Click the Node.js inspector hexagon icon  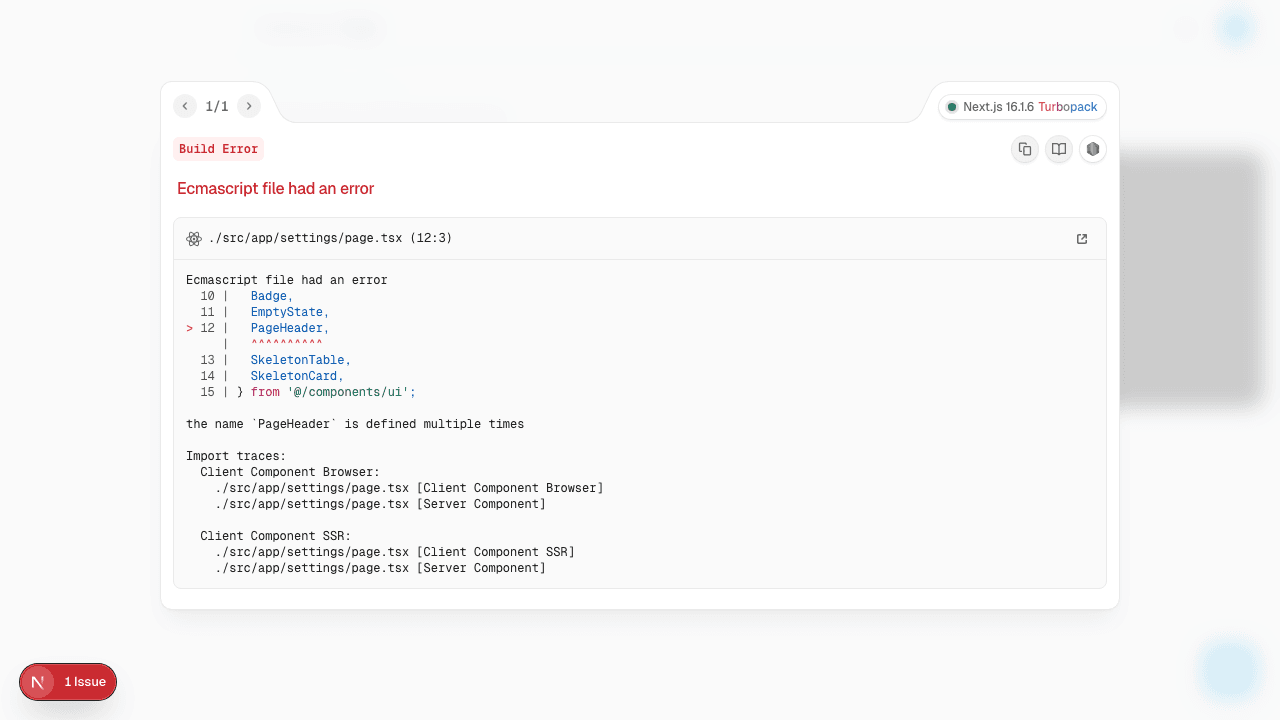point(1093,149)
